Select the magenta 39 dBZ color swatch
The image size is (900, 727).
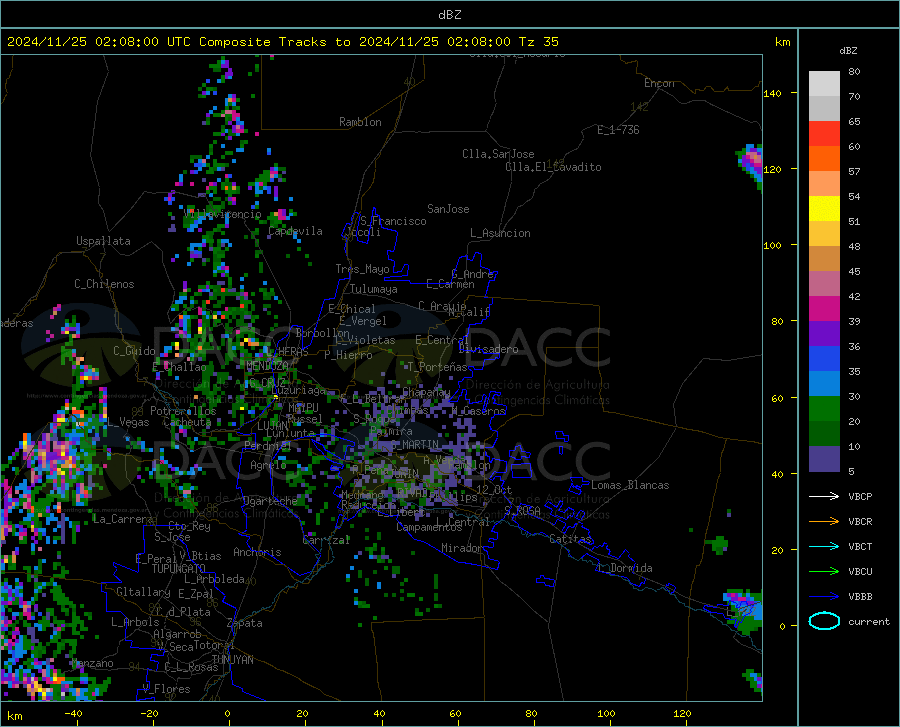(824, 309)
